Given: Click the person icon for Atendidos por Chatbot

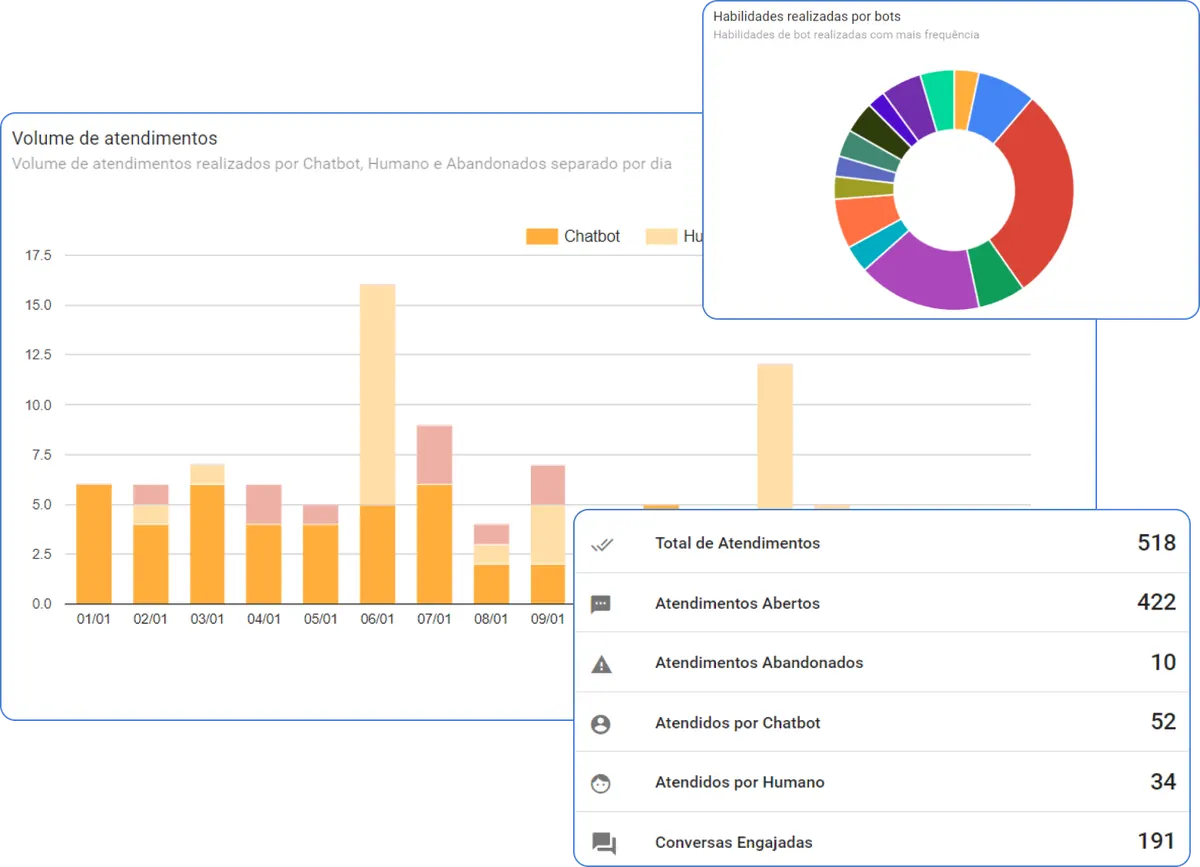Looking at the screenshot, I should (x=601, y=724).
